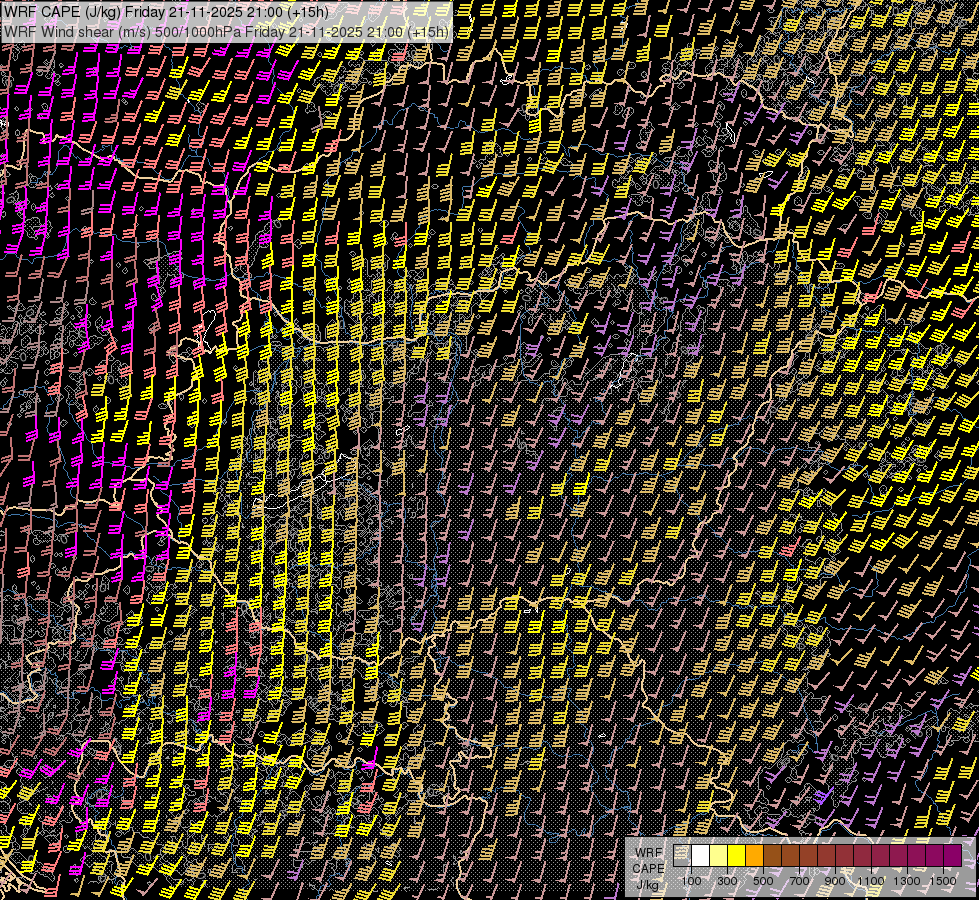Image resolution: width=979 pixels, height=900 pixels.
Task: Select the pale yellow CAPE legend swatch
Action: click(x=719, y=855)
